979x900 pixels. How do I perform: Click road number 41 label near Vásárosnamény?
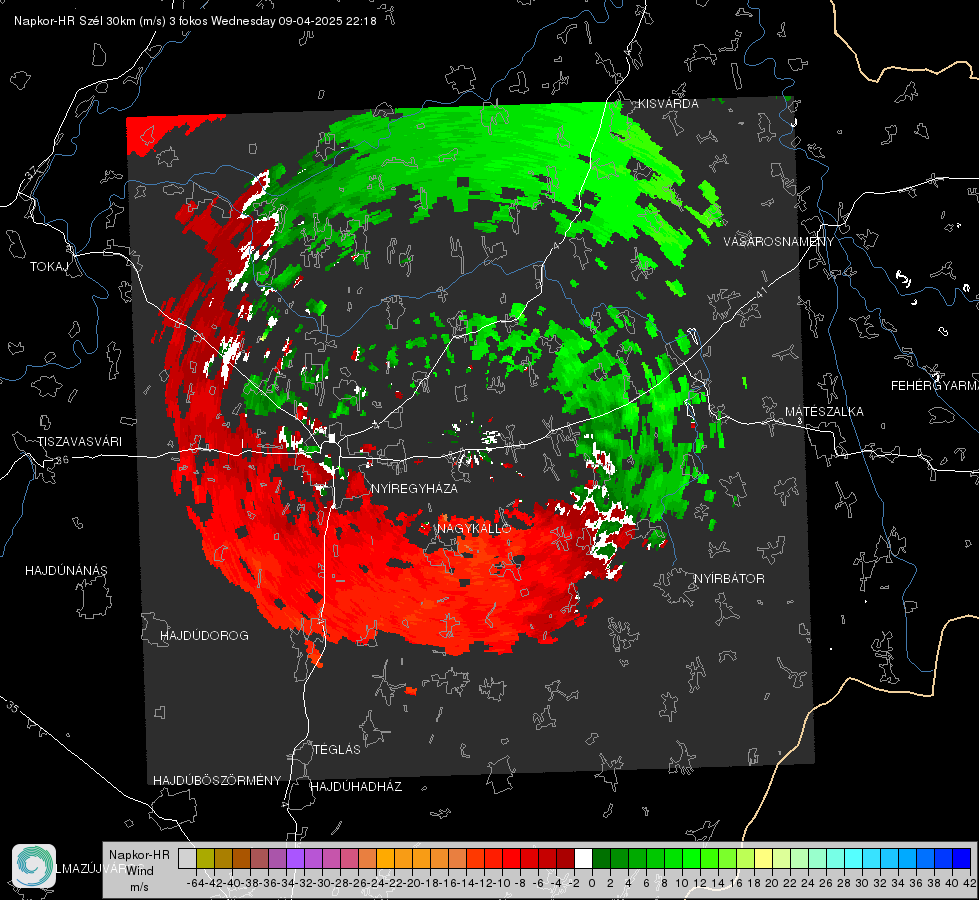point(761,292)
